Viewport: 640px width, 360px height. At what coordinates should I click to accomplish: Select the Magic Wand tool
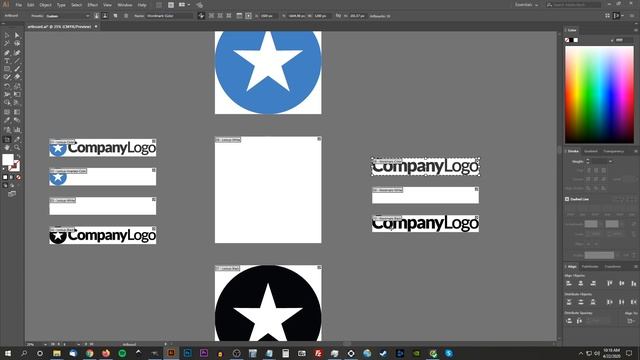(x=7, y=44)
